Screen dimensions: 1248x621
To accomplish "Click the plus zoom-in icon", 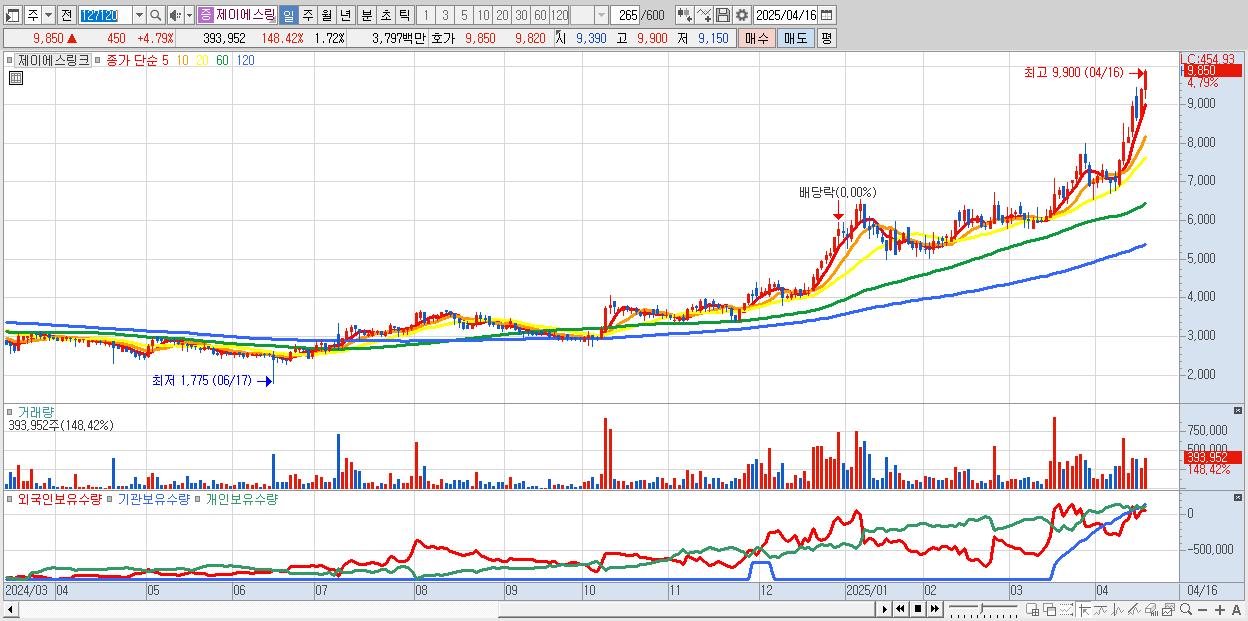I will click(1220, 610).
